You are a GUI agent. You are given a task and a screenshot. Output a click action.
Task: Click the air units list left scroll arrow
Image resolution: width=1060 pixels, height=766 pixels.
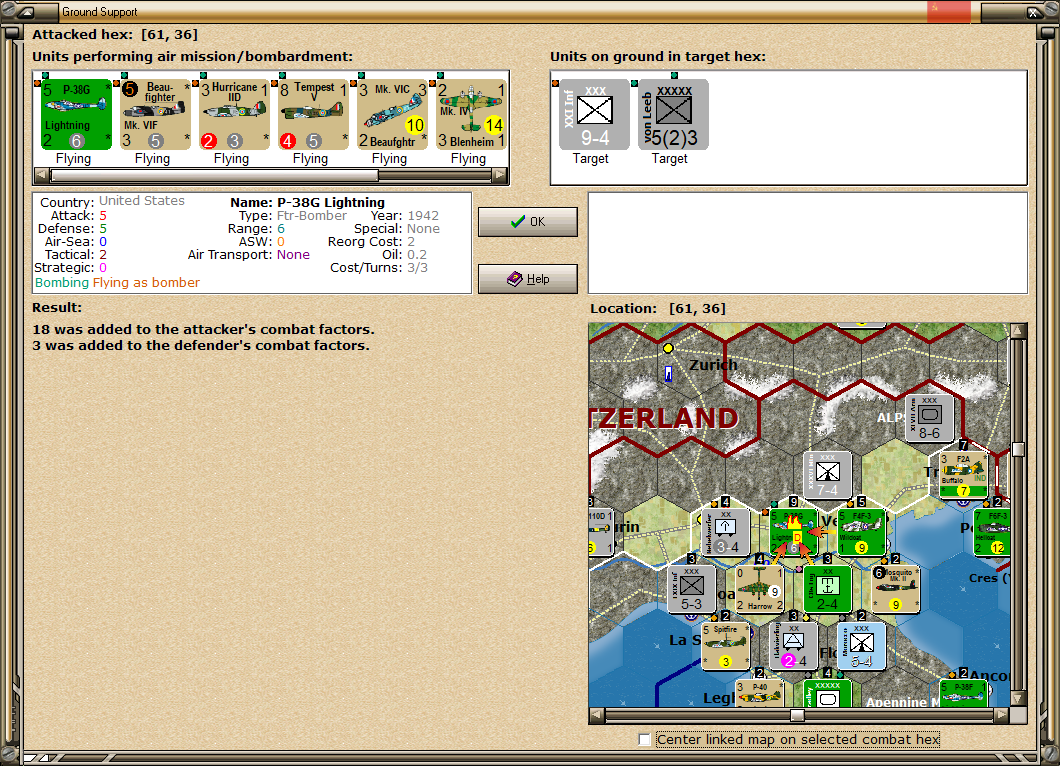pyautogui.click(x=42, y=175)
